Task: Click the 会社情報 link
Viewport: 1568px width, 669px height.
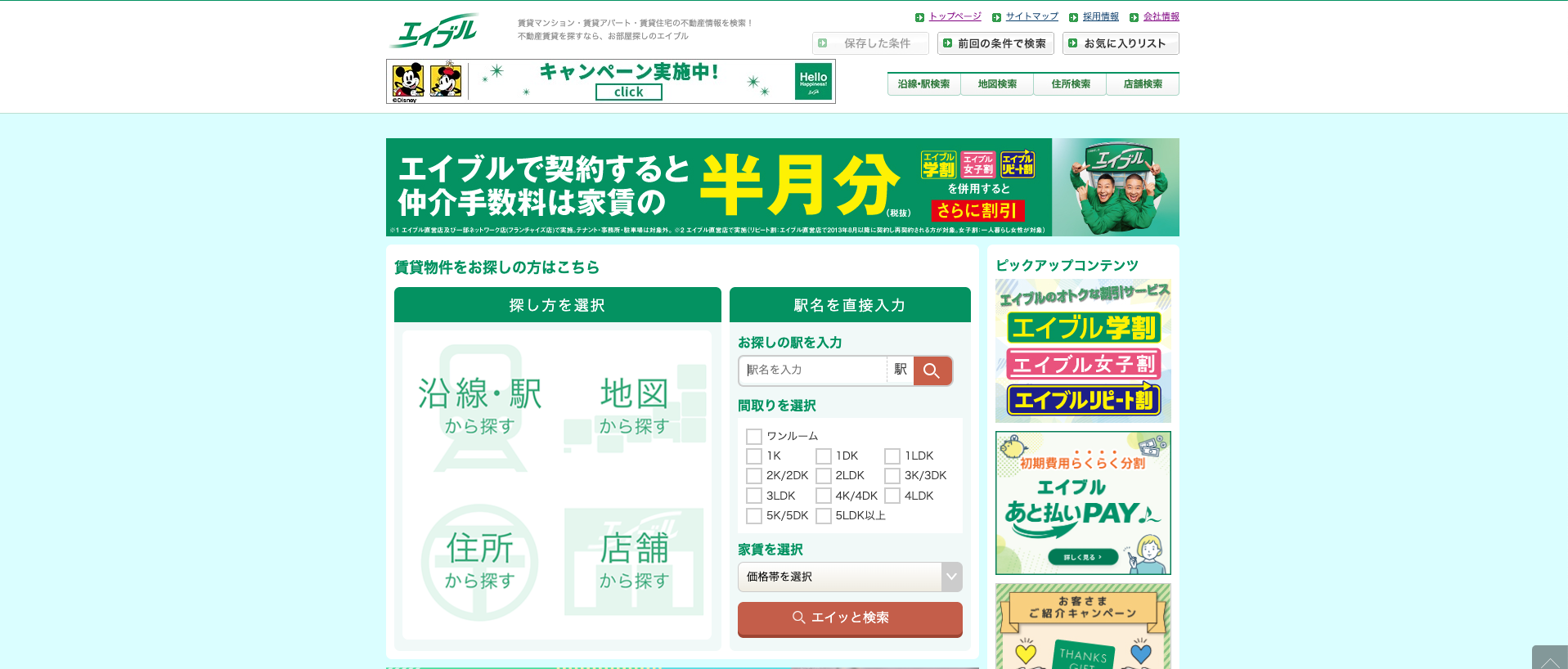Action: point(1161,16)
